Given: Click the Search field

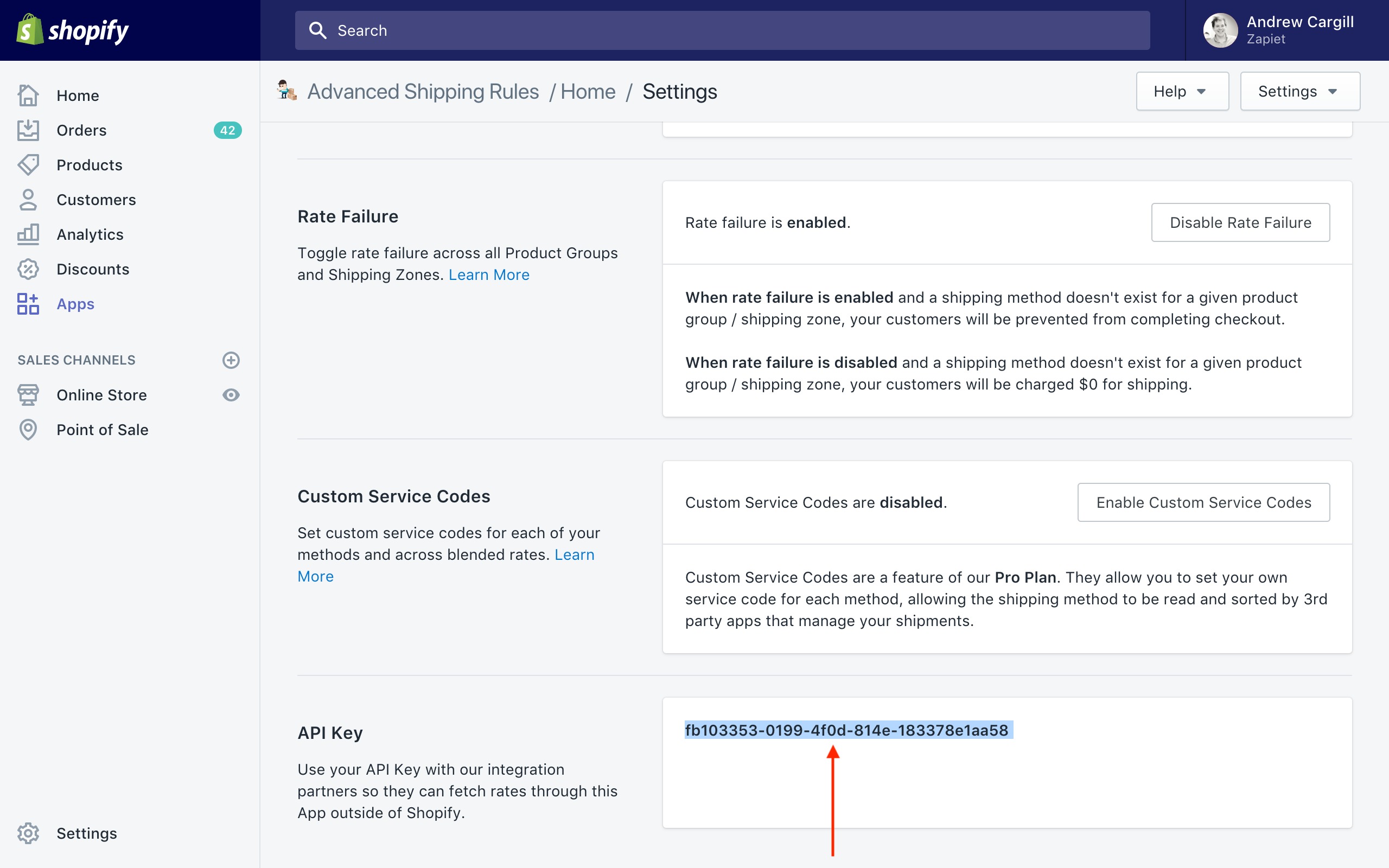Looking at the screenshot, I should (x=722, y=30).
